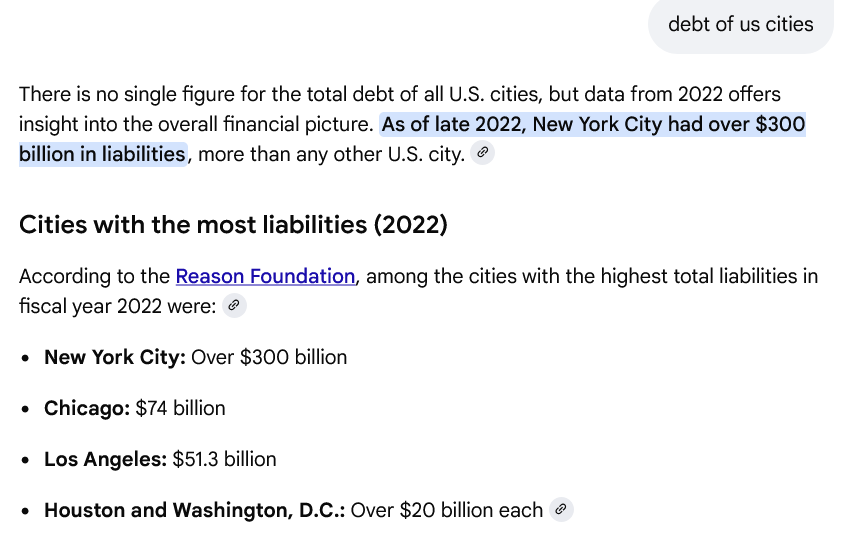The height and width of the screenshot is (536, 847).
Task: Click the "There is no single figure" opening sentence
Action: (130, 95)
